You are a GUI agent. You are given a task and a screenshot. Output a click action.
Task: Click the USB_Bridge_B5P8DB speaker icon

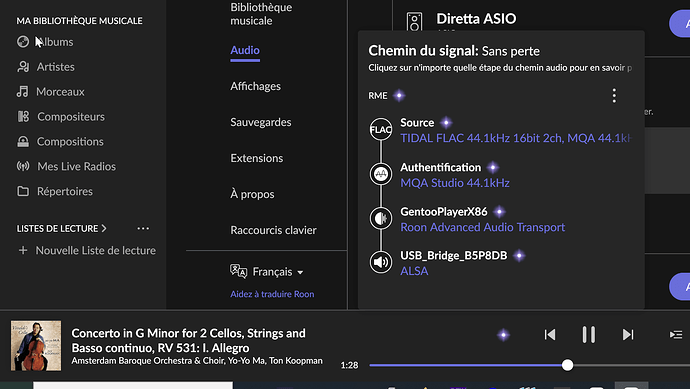[x=381, y=262]
